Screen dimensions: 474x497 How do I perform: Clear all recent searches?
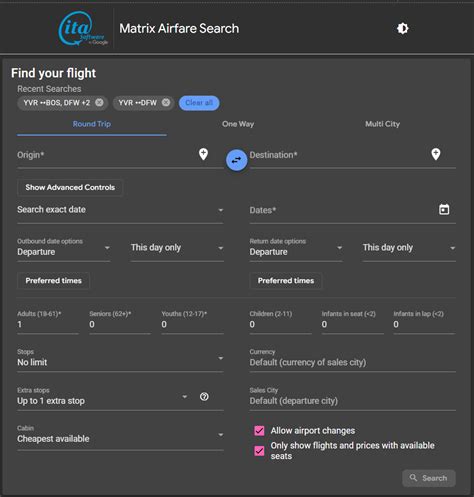pyautogui.click(x=199, y=103)
